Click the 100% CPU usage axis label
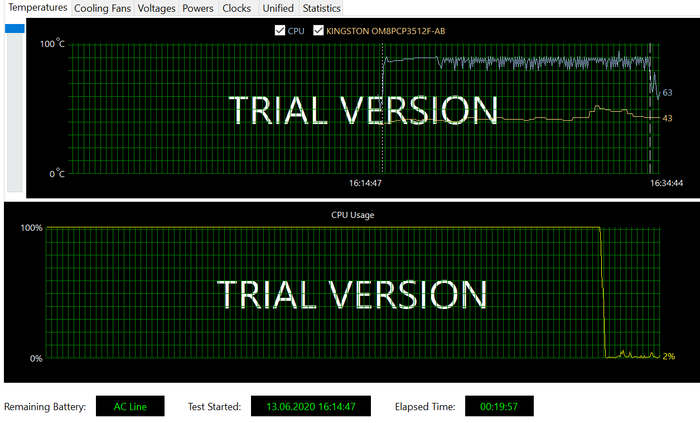This screenshot has width=700, height=423. coord(31,228)
